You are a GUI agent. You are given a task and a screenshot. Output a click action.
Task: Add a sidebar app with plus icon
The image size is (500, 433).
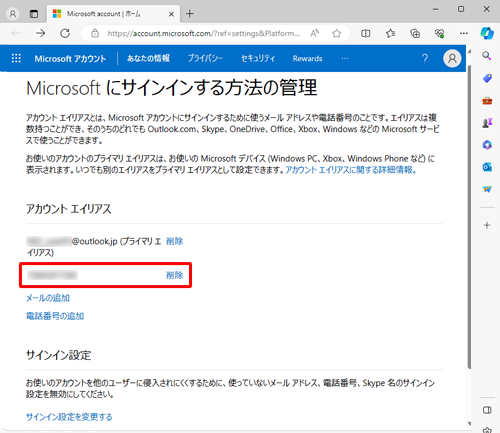point(487,225)
